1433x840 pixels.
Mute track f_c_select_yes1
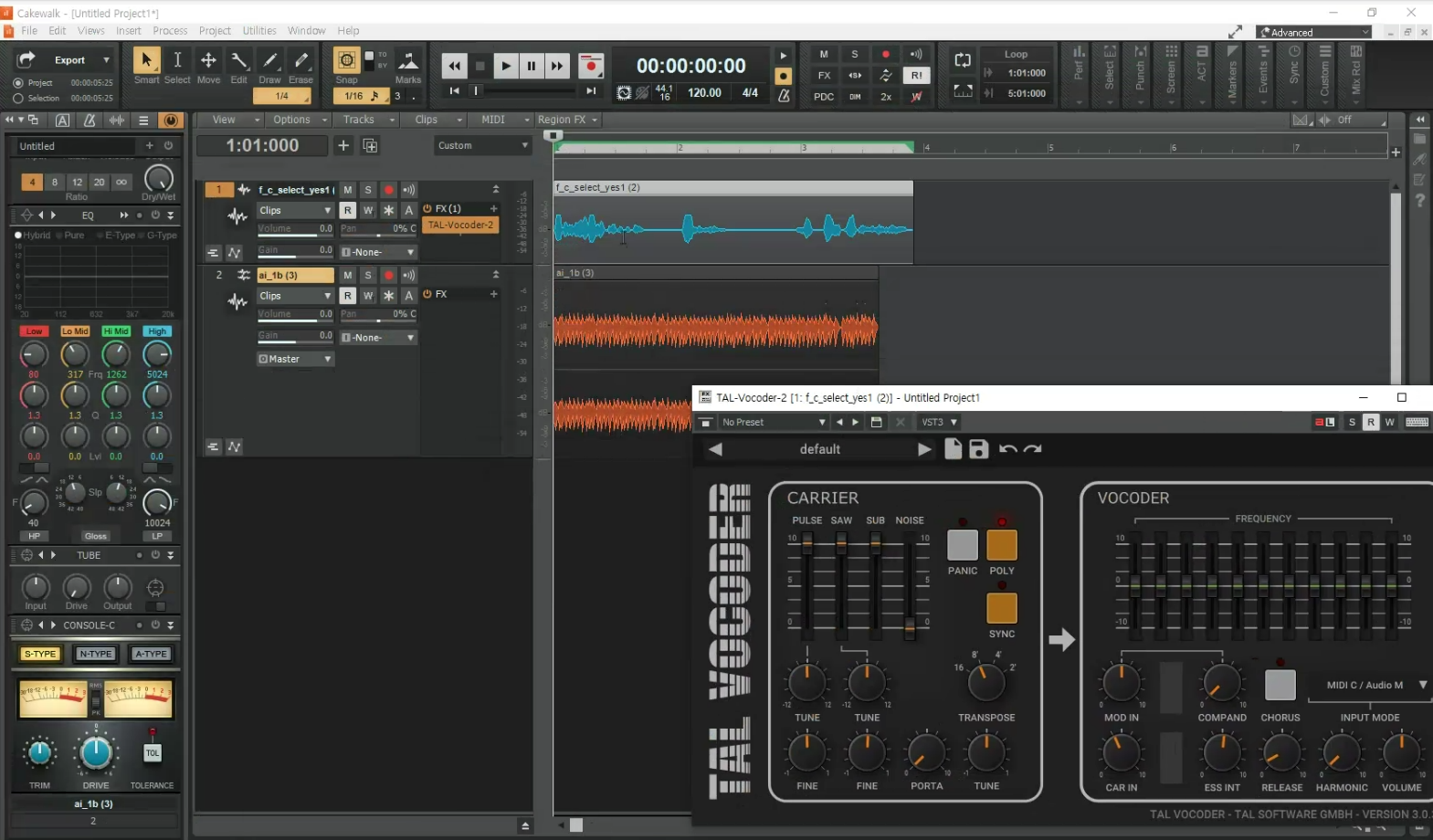tap(347, 190)
